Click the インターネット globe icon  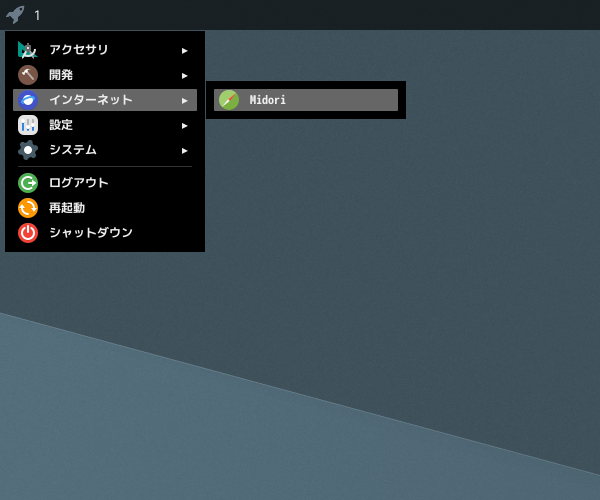click(28, 100)
